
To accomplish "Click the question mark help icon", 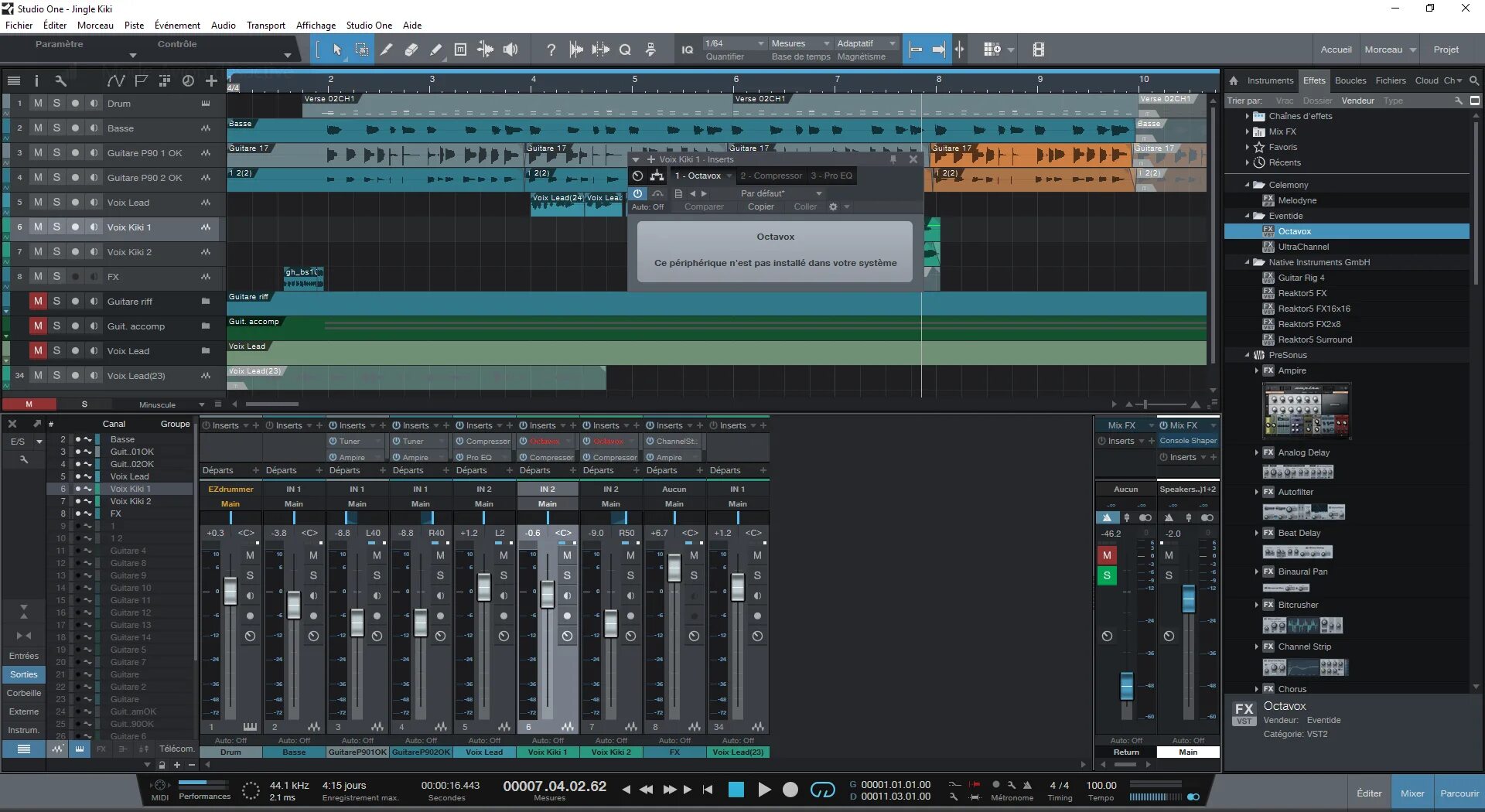I will click(551, 49).
